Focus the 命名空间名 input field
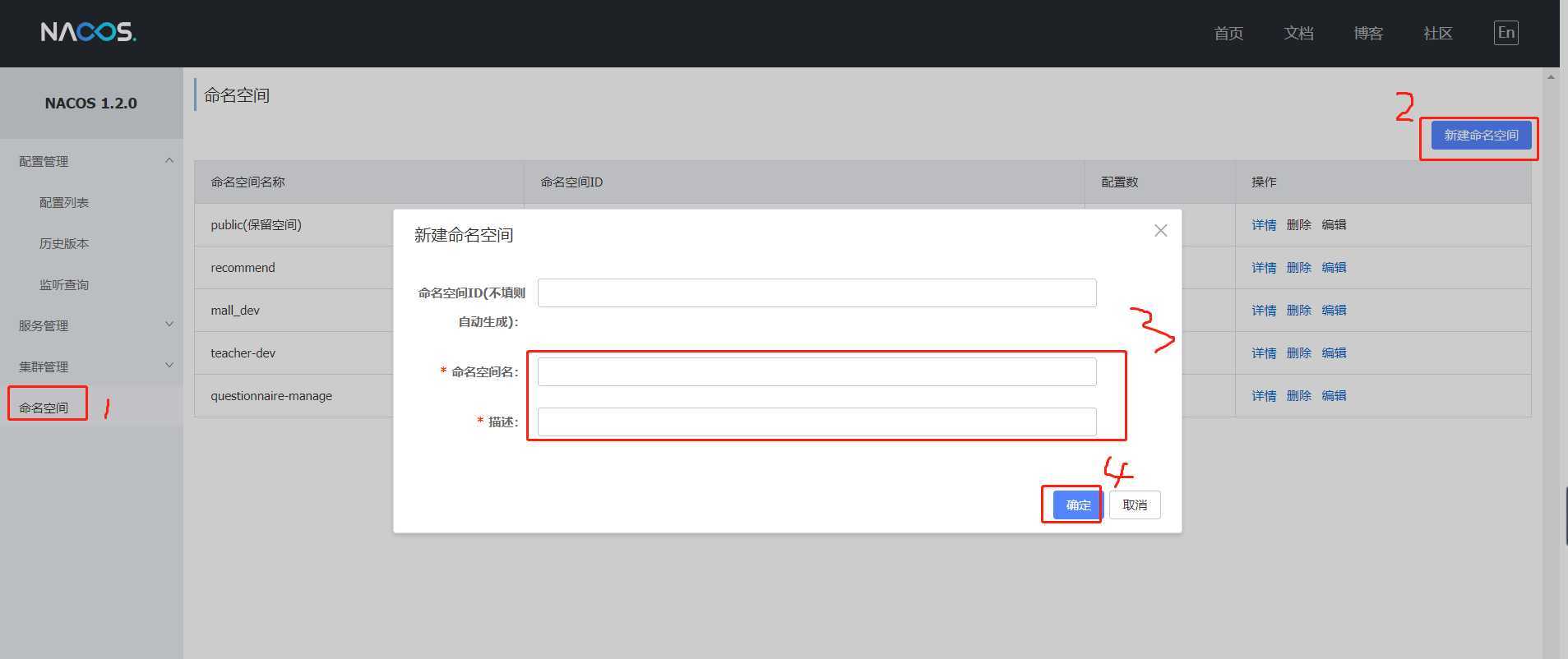The width and height of the screenshot is (1568, 659). (x=816, y=371)
